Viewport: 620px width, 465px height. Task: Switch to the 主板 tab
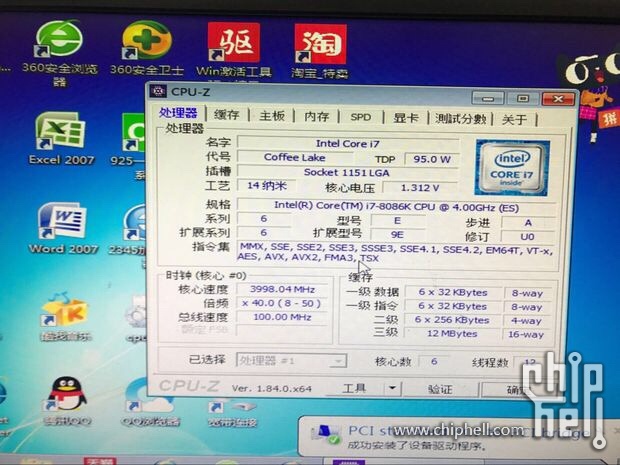272,116
